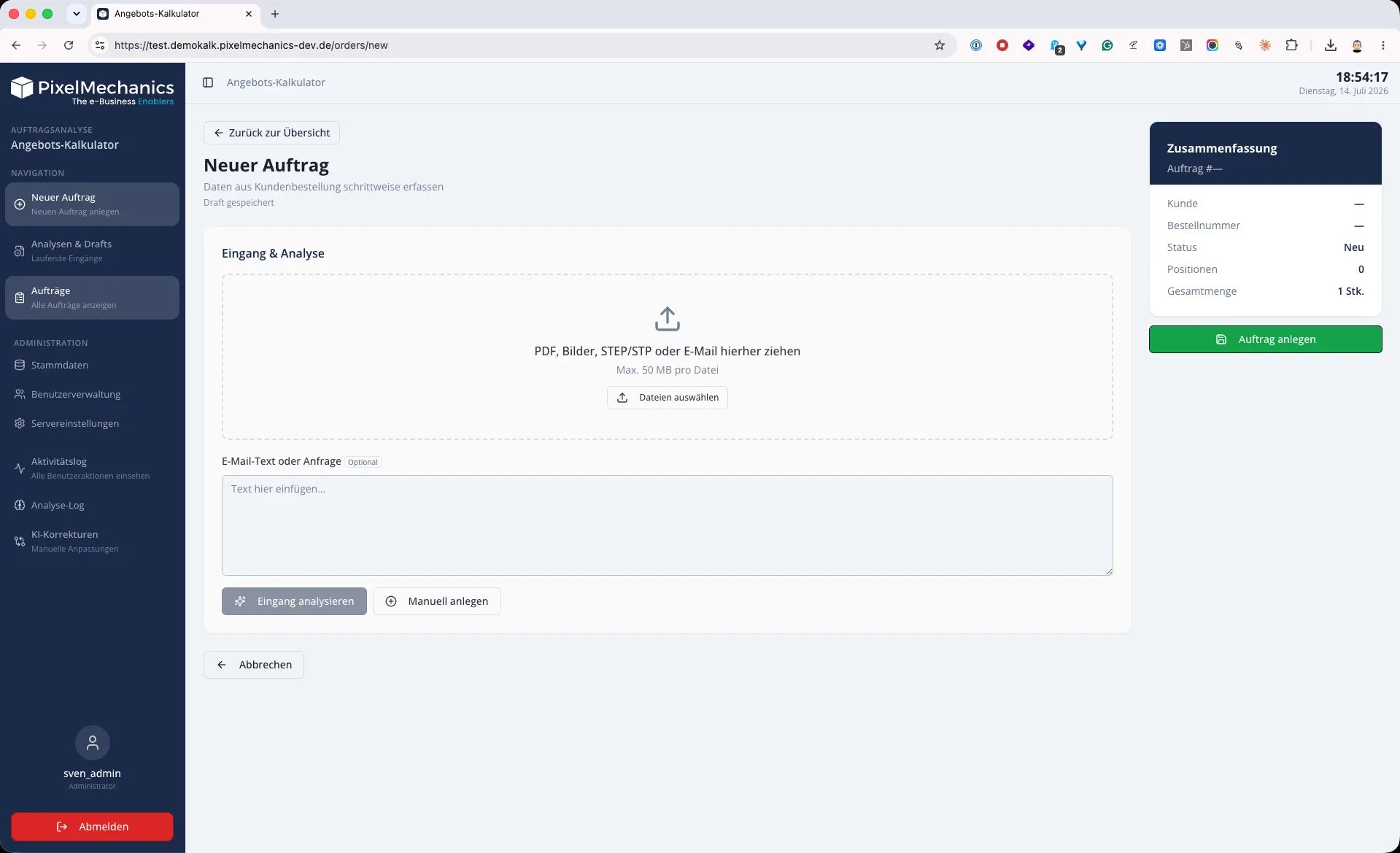Click the 1Password extension icon

coord(976,45)
